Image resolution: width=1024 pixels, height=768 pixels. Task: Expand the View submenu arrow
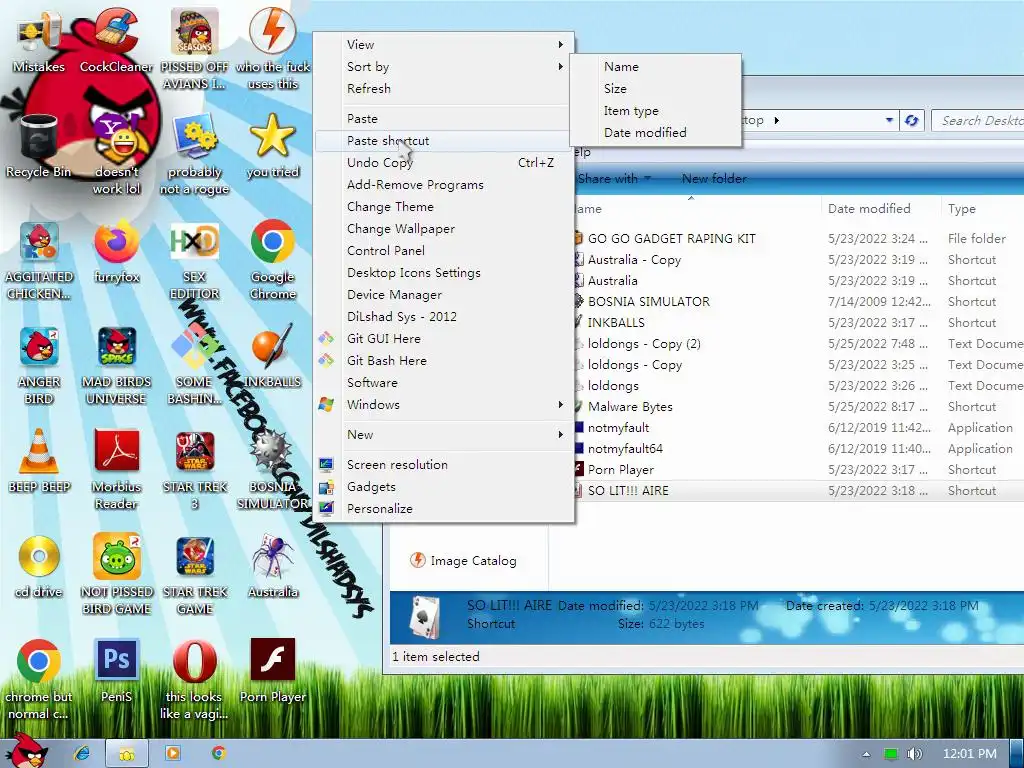(x=560, y=44)
